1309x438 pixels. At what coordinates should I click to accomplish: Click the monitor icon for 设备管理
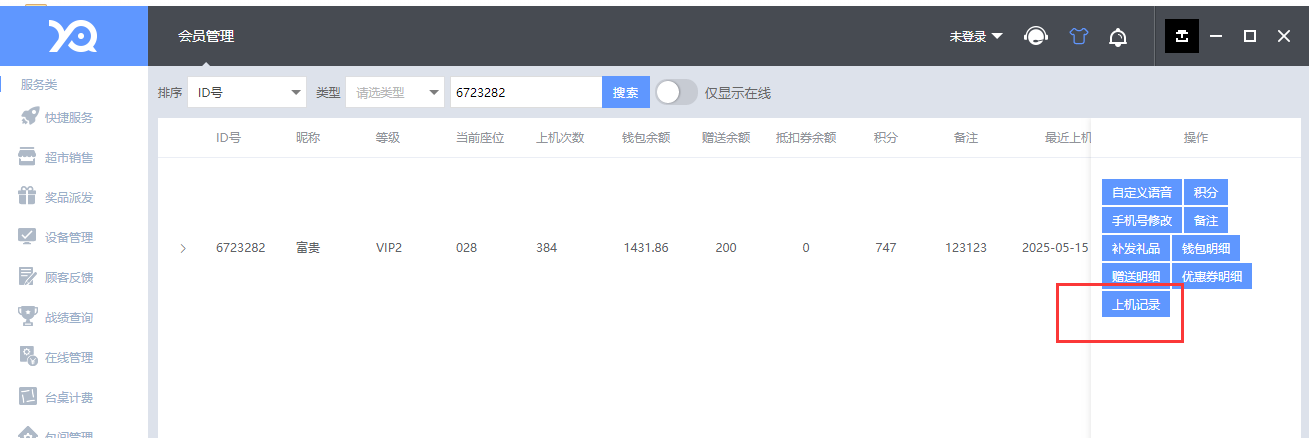[x=28, y=237]
